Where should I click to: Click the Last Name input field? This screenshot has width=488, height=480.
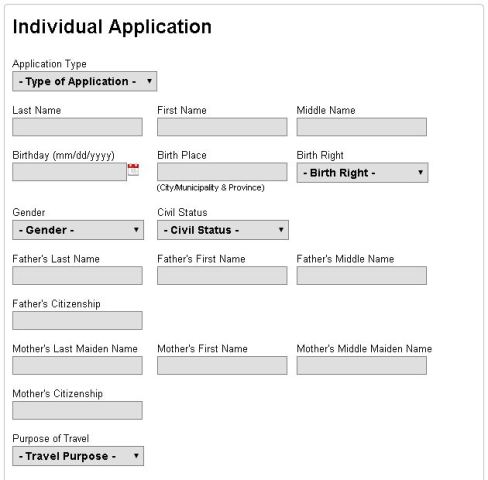tap(77, 127)
